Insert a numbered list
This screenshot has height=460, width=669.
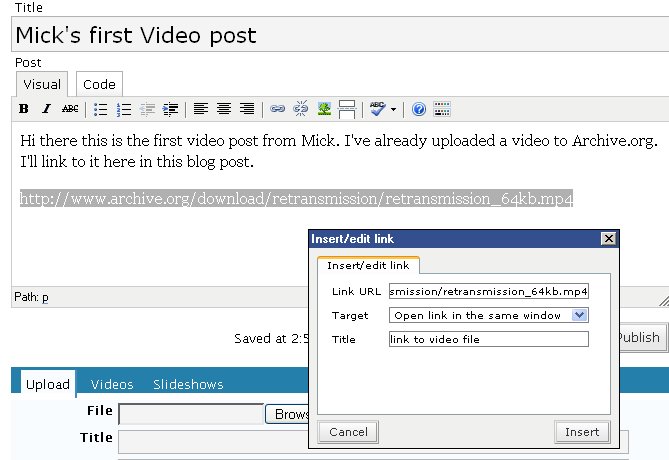pos(124,109)
